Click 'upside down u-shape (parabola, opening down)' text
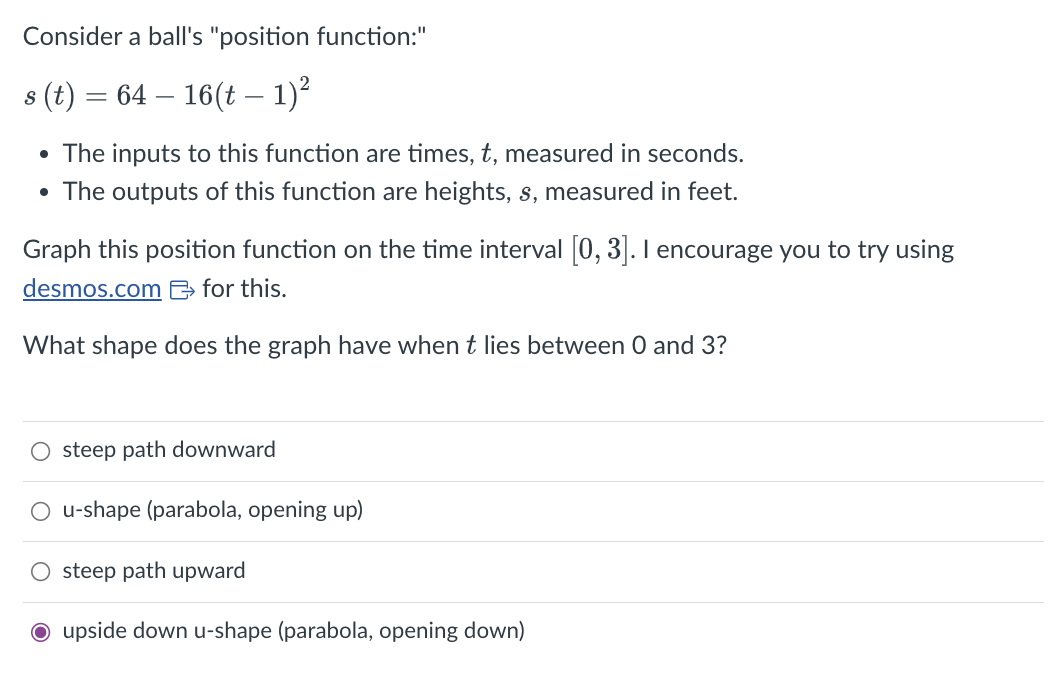The image size is (1062, 684). coord(293,631)
